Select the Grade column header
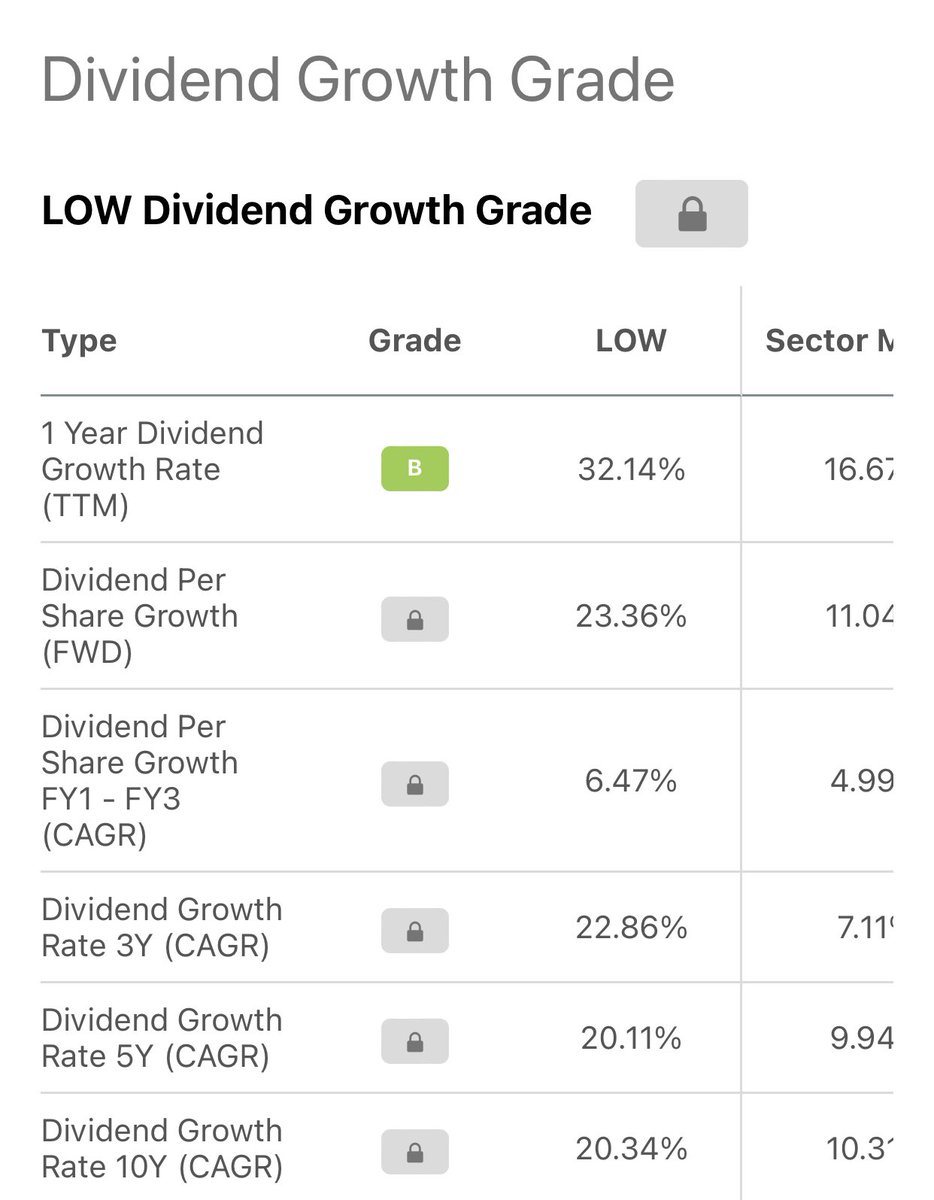Viewport: 934px width, 1200px height. point(415,341)
